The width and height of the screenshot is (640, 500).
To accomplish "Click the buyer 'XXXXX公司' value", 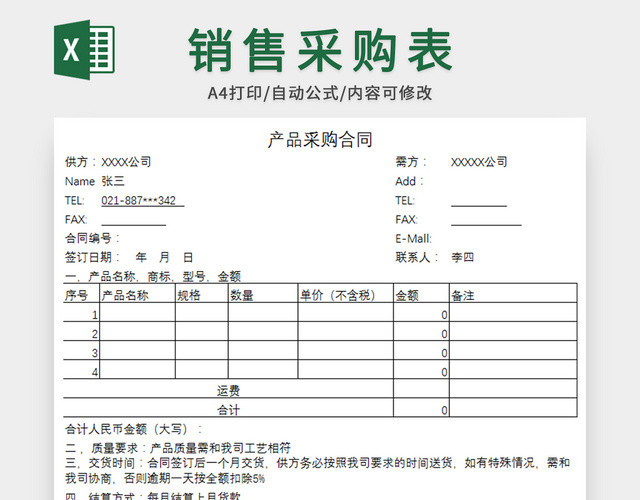I will coord(479,162).
